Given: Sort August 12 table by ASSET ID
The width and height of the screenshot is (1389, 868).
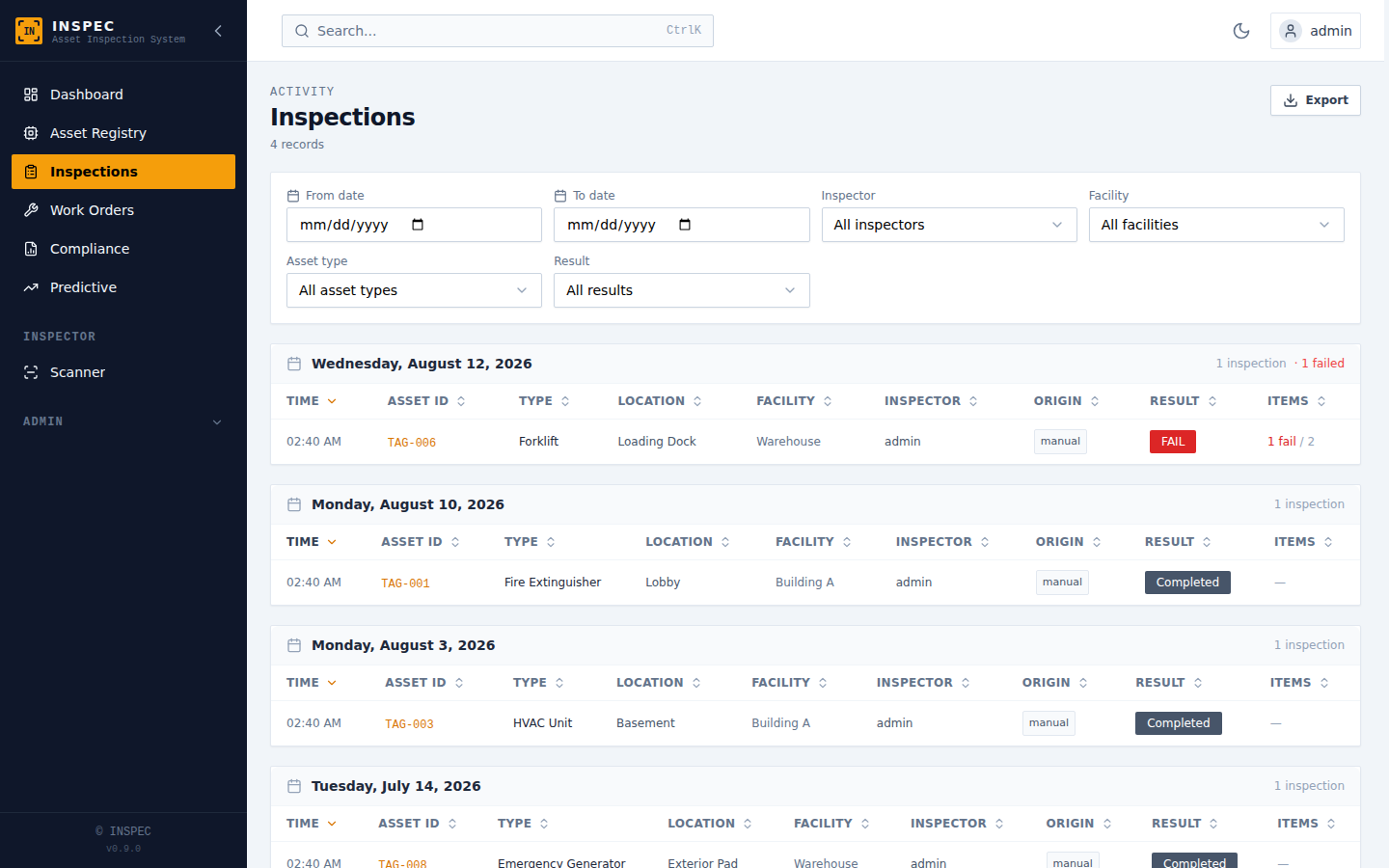Looking at the screenshot, I should [x=426, y=401].
